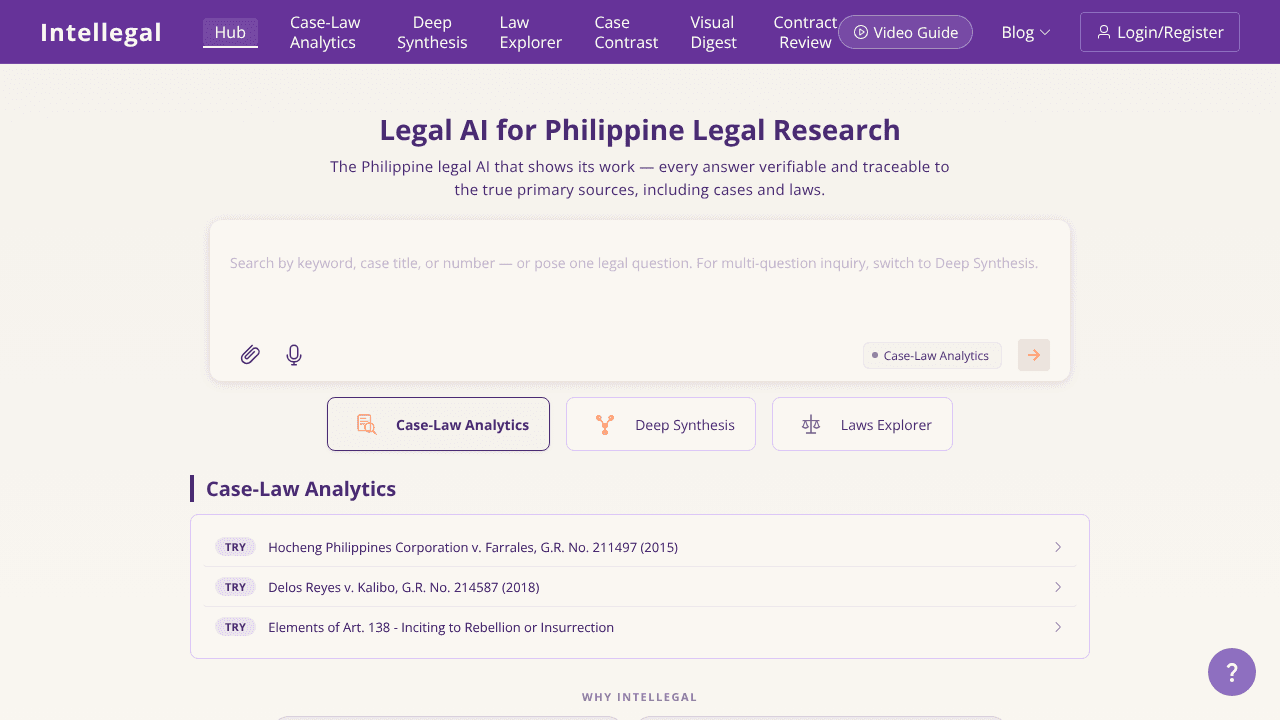Open Deep Synthesis in top navigation
Image resolution: width=1280 pixels, height=720 pixels.
[432, 32]
